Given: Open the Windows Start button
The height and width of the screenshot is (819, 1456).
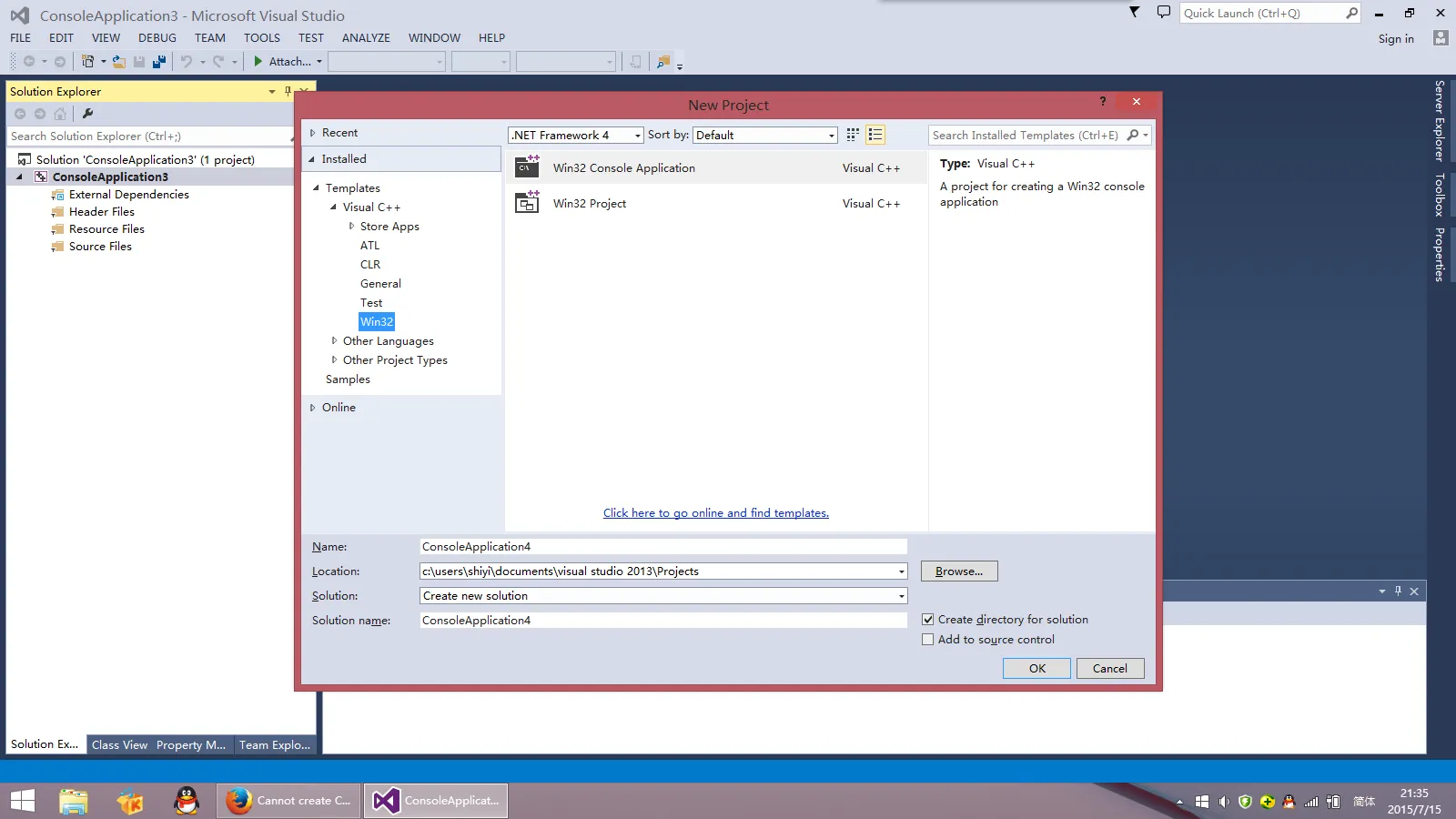Looking at the screenshot, I should (23, 801).
